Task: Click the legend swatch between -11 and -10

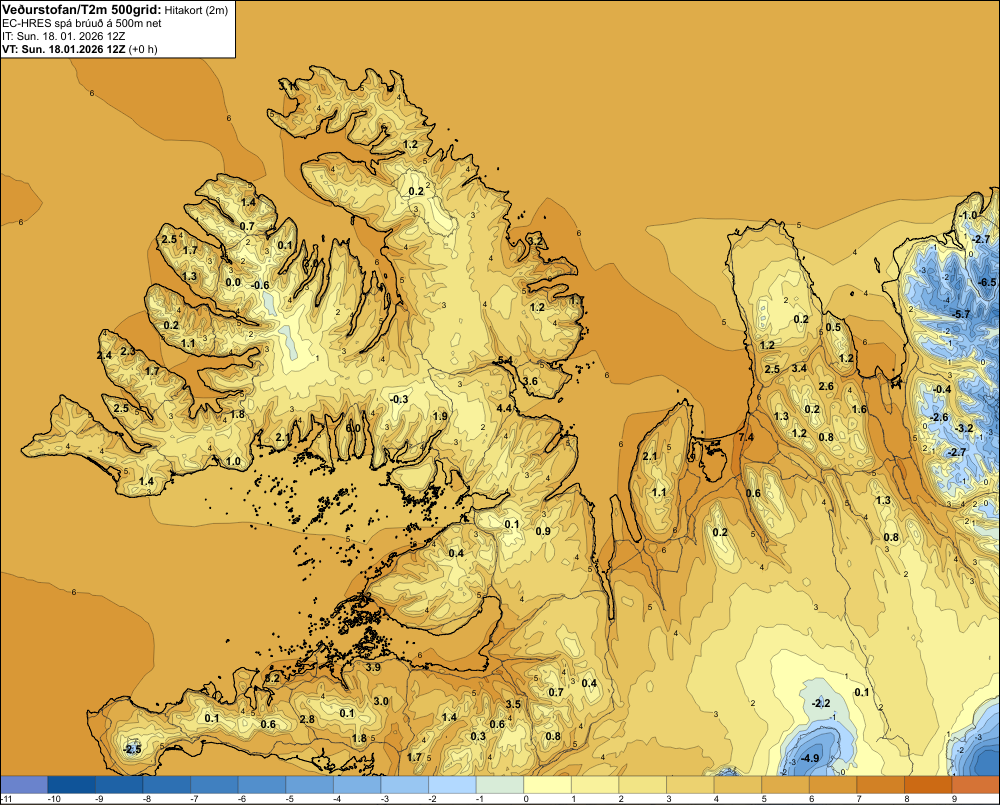Action: [x=24, y=785]
